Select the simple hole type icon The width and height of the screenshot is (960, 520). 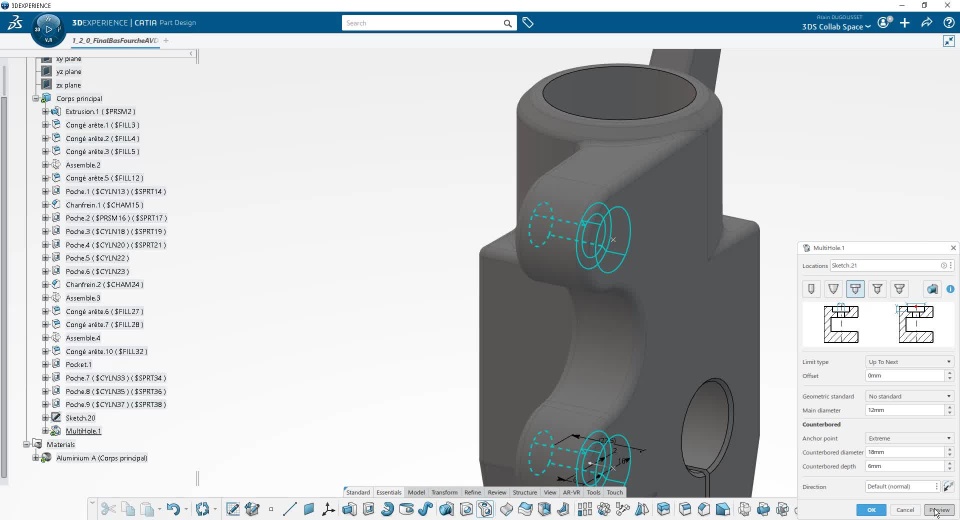coord(811,288)
